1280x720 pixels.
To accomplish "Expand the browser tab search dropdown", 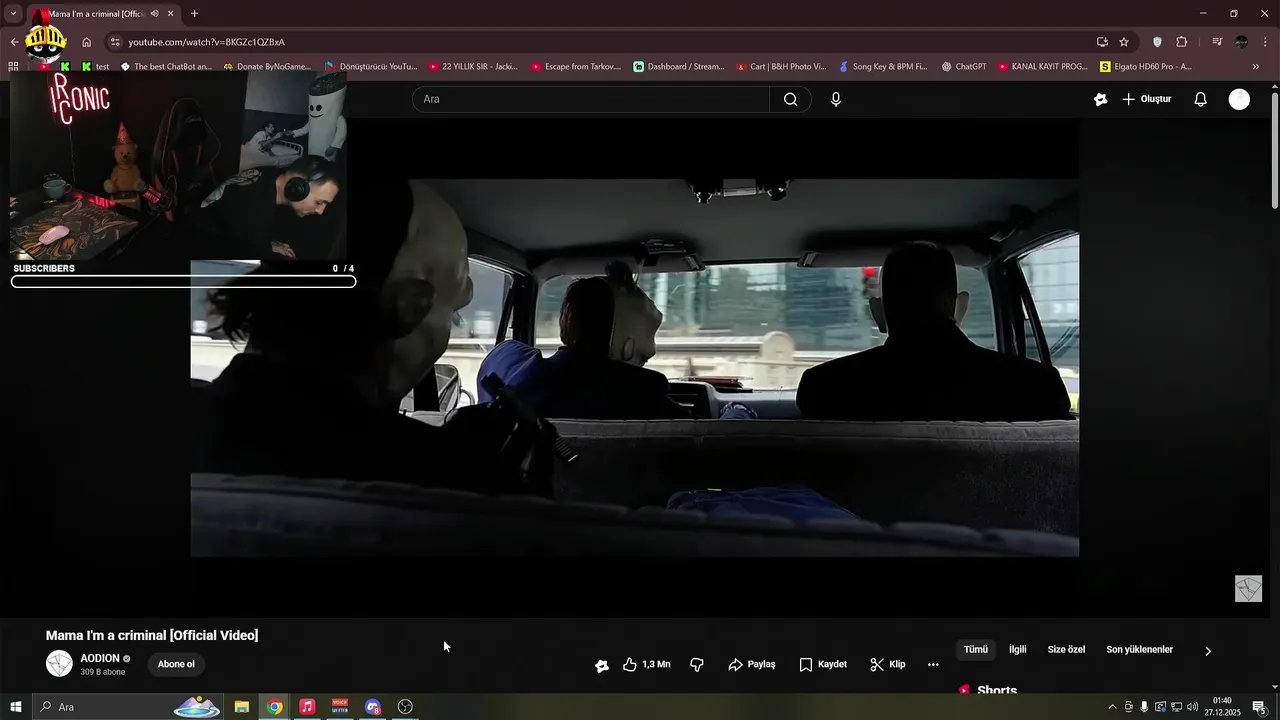I will (x=13, y=14).
